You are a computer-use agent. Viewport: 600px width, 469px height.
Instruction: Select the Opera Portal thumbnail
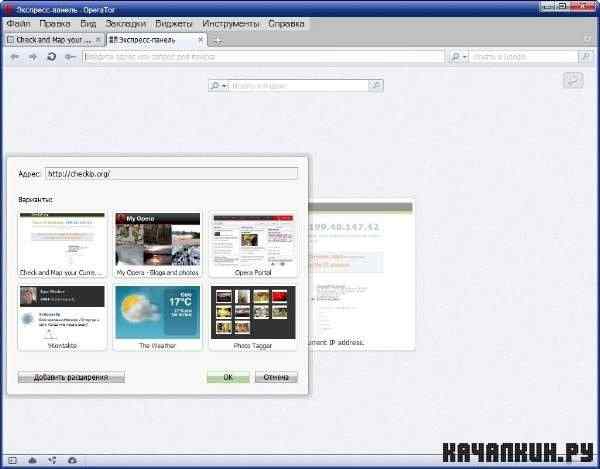[253, 244]
